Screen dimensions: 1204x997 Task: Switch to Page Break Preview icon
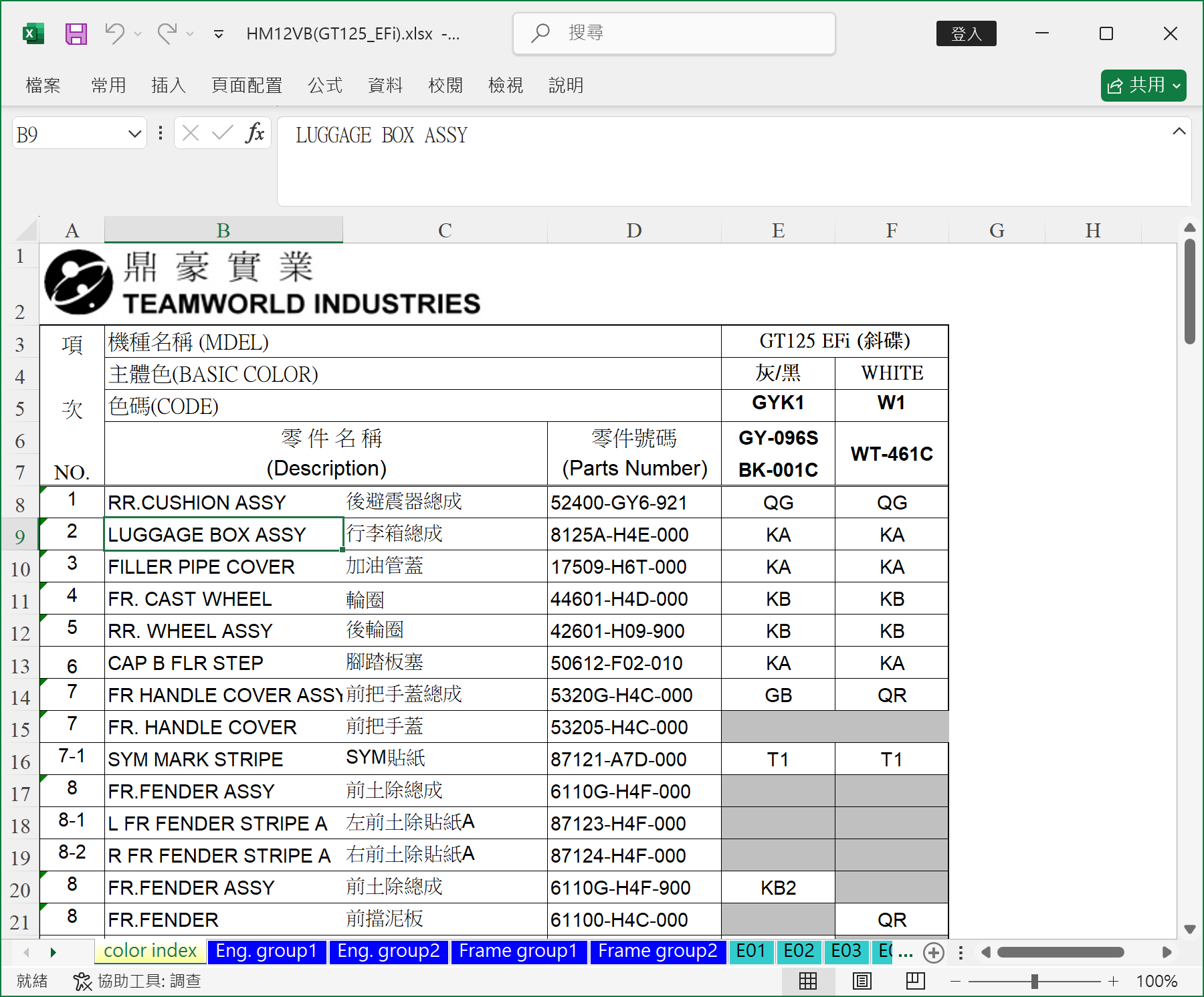point(915,981)
